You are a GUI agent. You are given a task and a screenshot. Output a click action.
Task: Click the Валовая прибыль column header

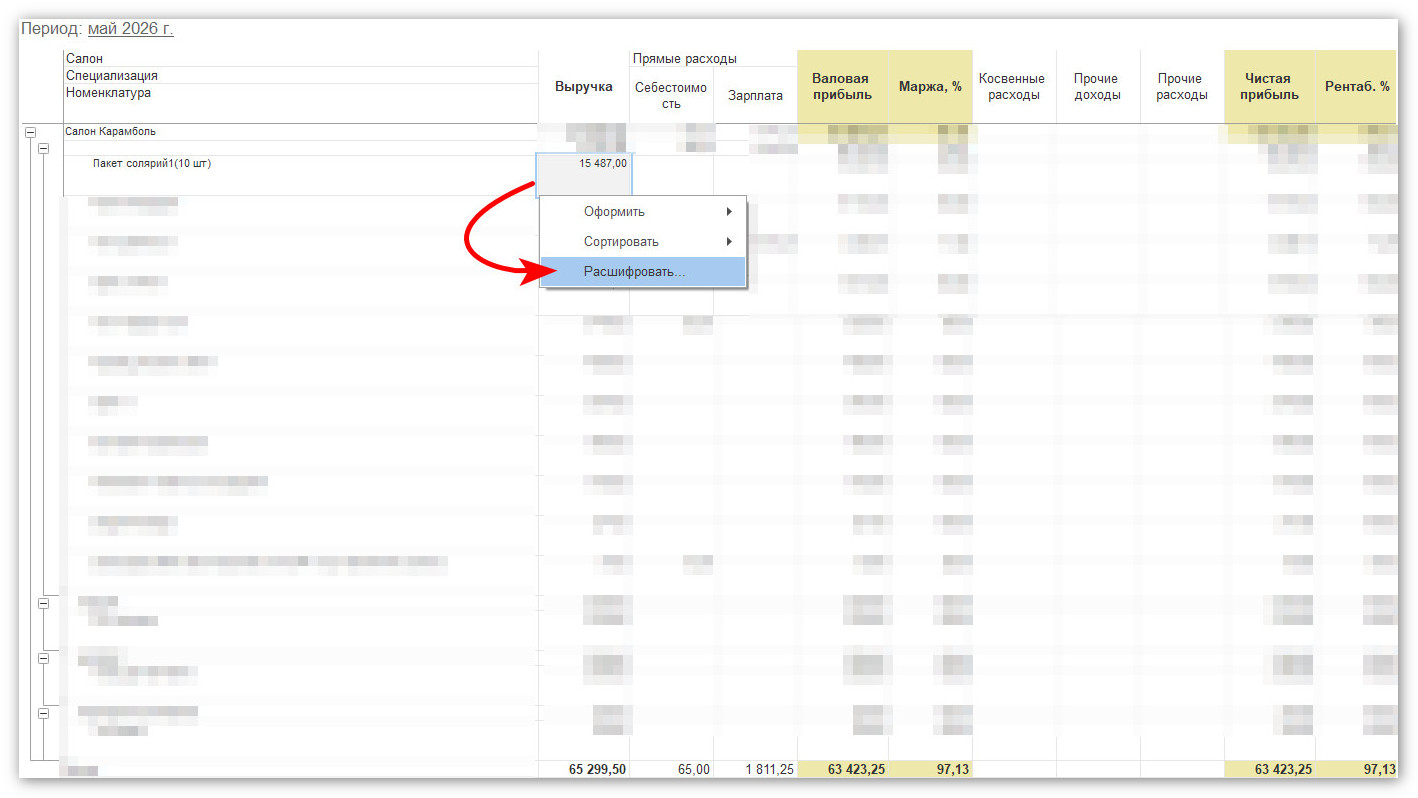coord(842,87)
